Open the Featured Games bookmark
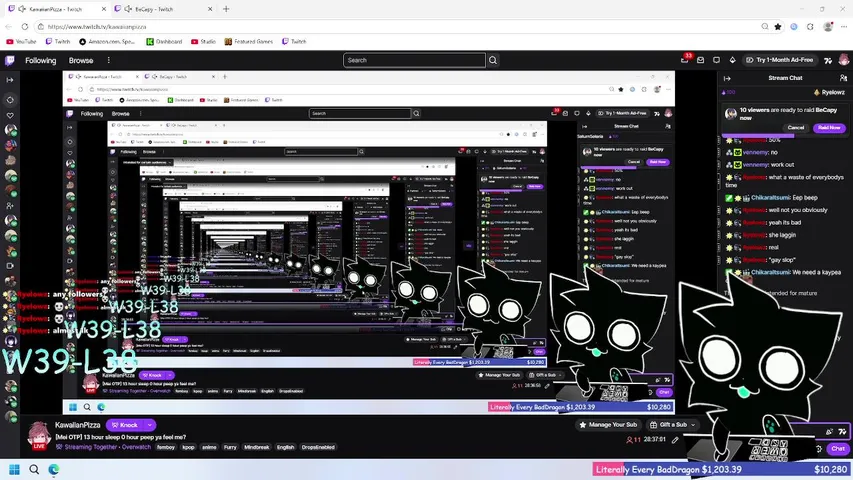Viewport: 853px width, 480px height. tap(249, 41)
